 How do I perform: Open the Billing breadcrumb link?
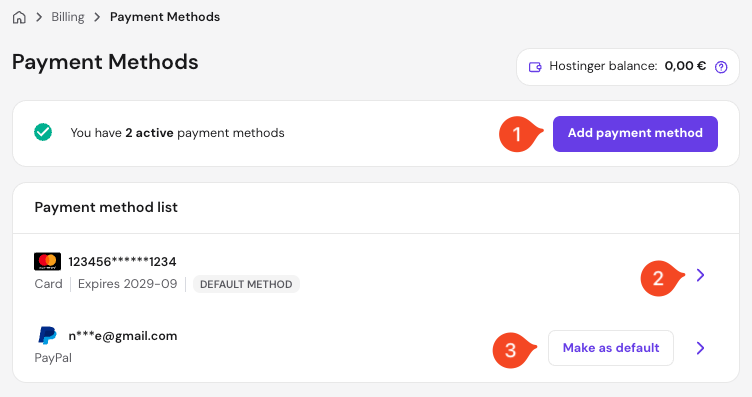pos(68,17)
